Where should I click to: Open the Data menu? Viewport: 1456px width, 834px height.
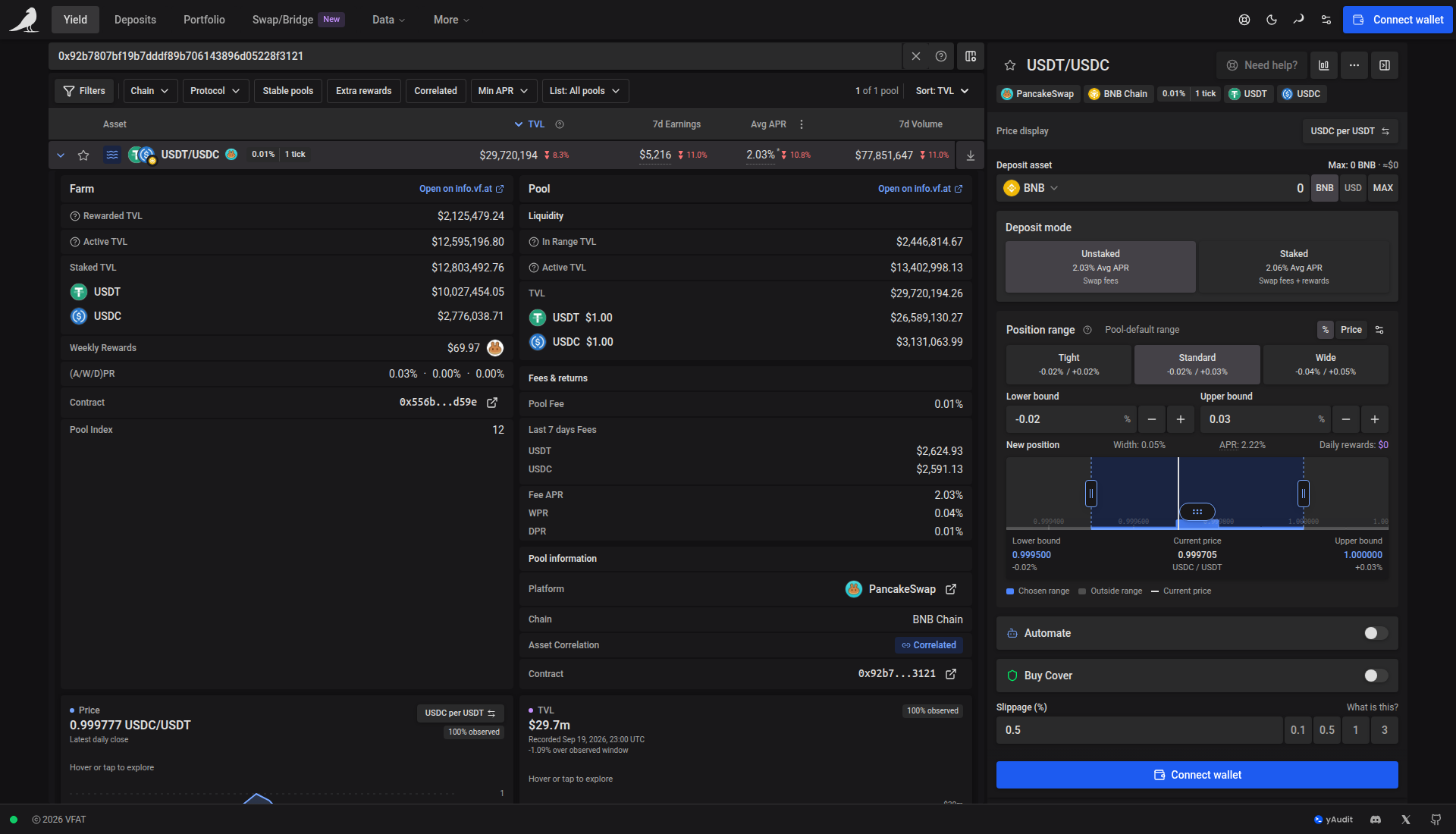(x=388, y=20)
